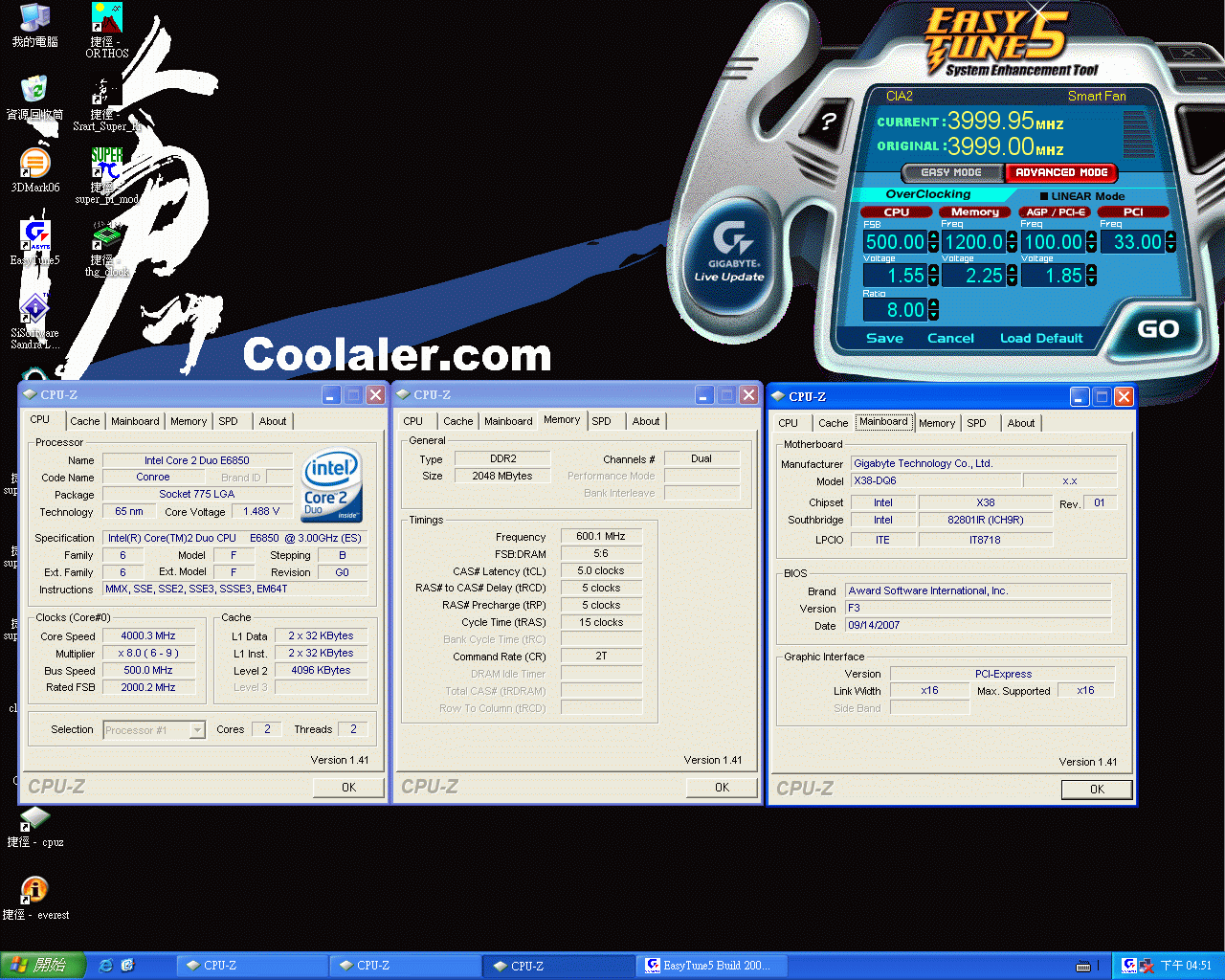The width and height of the screenshot is (1225, 980).
Task: Adjust the PCI Freq 33.00 stepper
Action: (1170, 242)
